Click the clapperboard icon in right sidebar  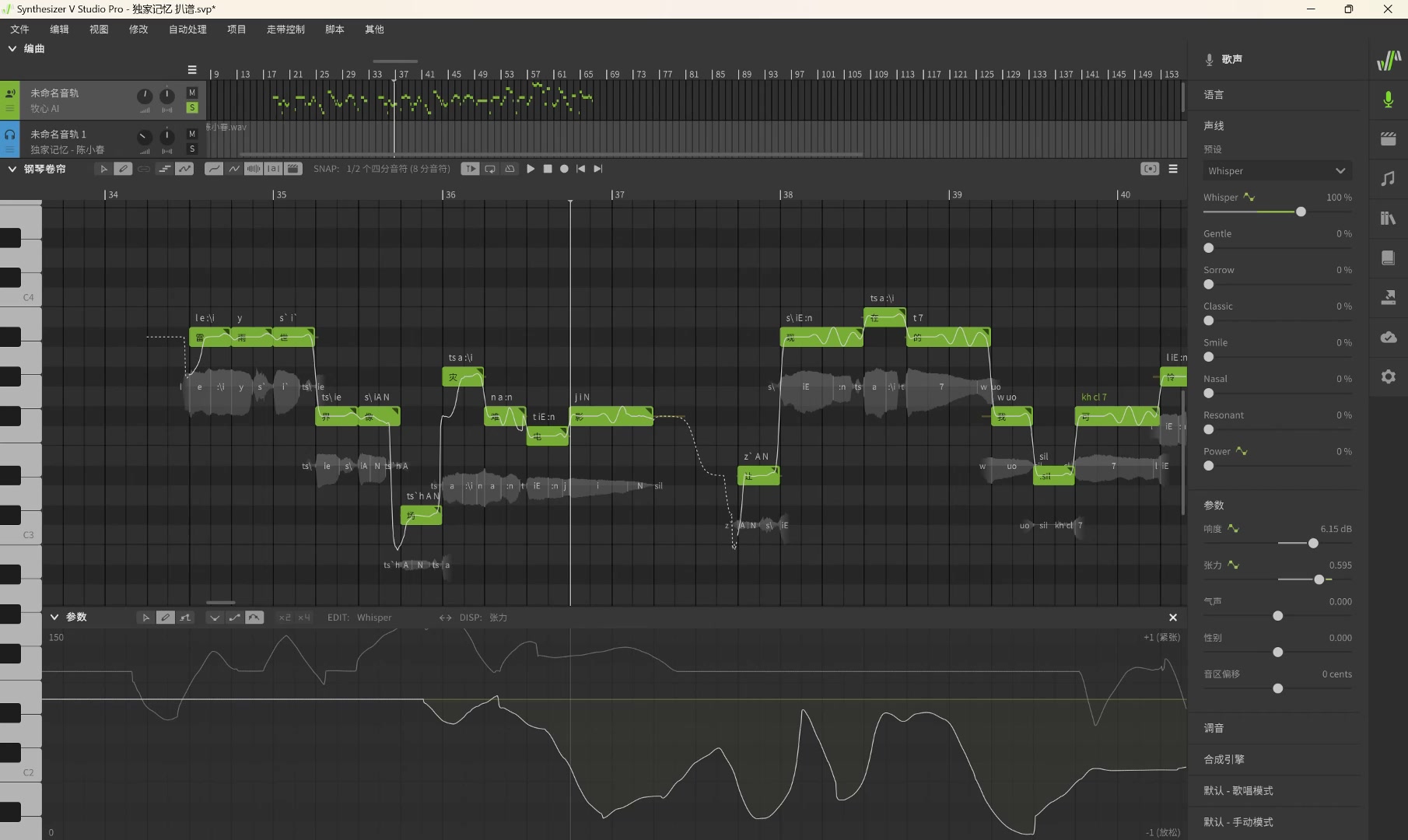1388,139
